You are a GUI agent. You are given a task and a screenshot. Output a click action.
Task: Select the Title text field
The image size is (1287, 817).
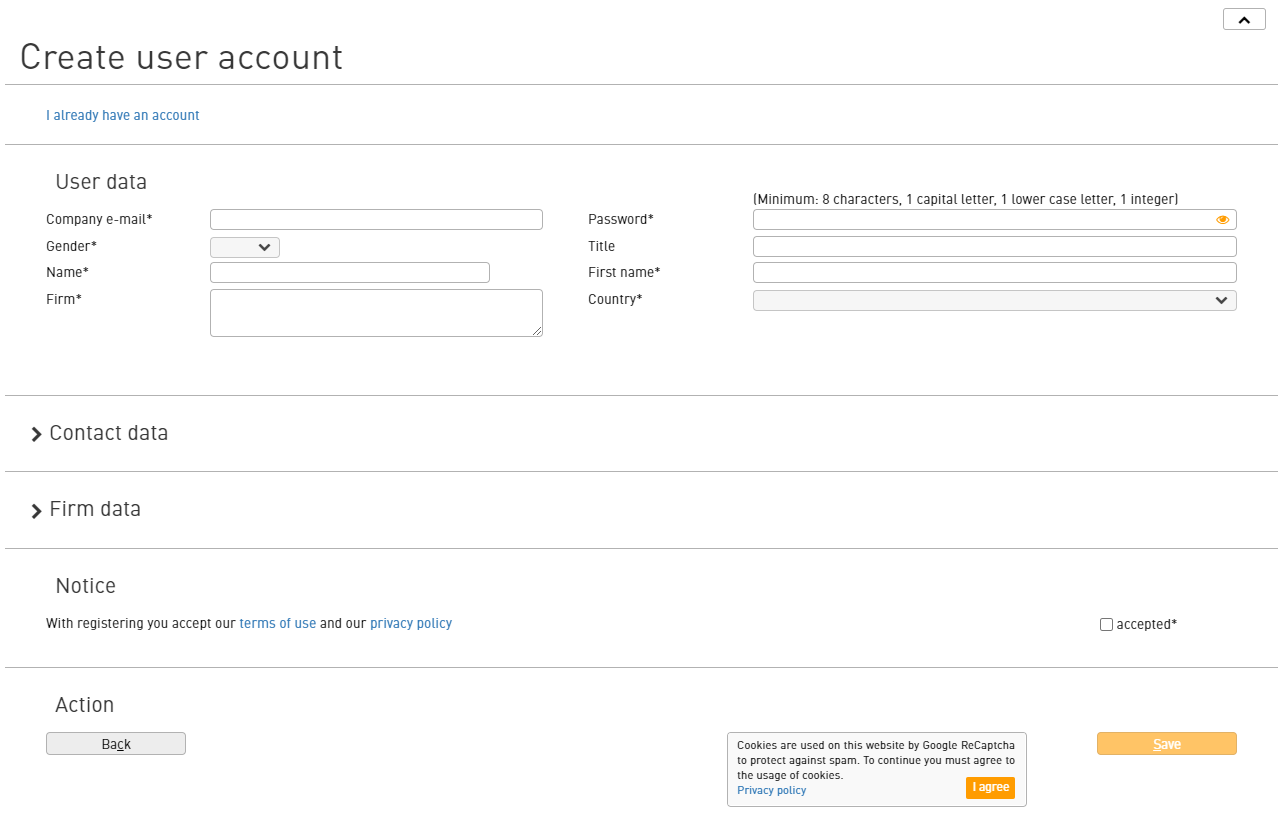point(994,247)
